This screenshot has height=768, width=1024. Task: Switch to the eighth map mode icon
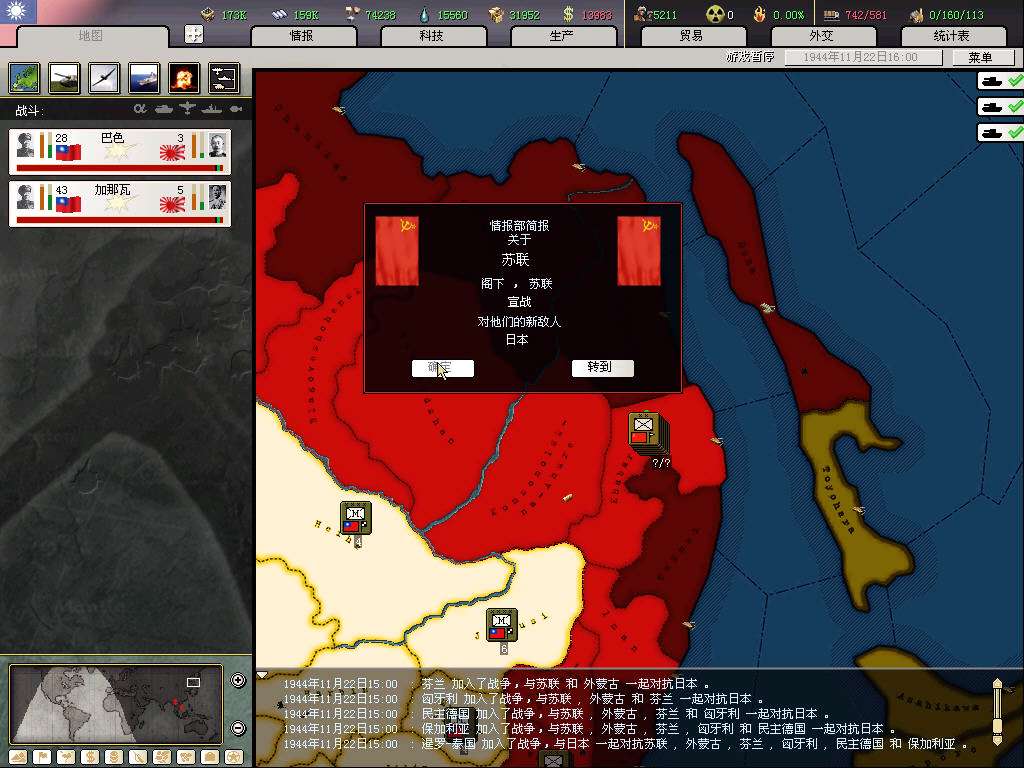tap(186, 758)
